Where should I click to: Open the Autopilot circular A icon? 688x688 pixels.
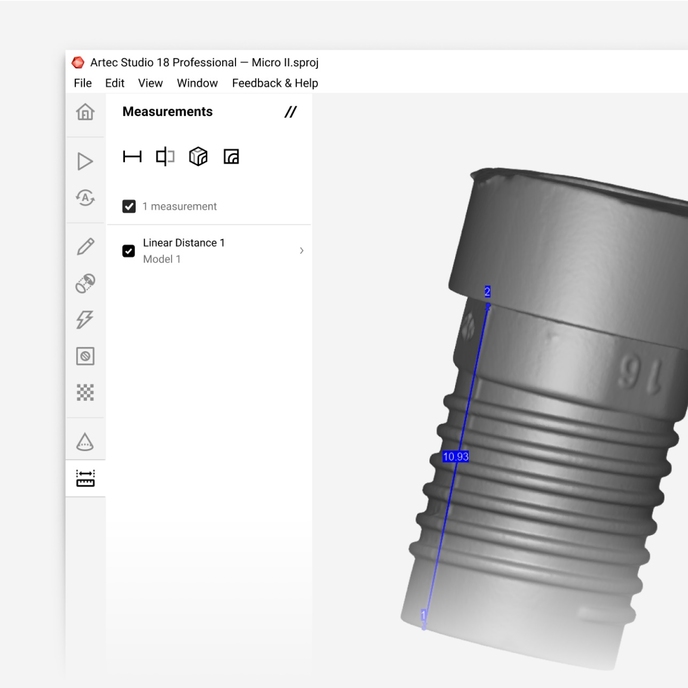[85, 198]
